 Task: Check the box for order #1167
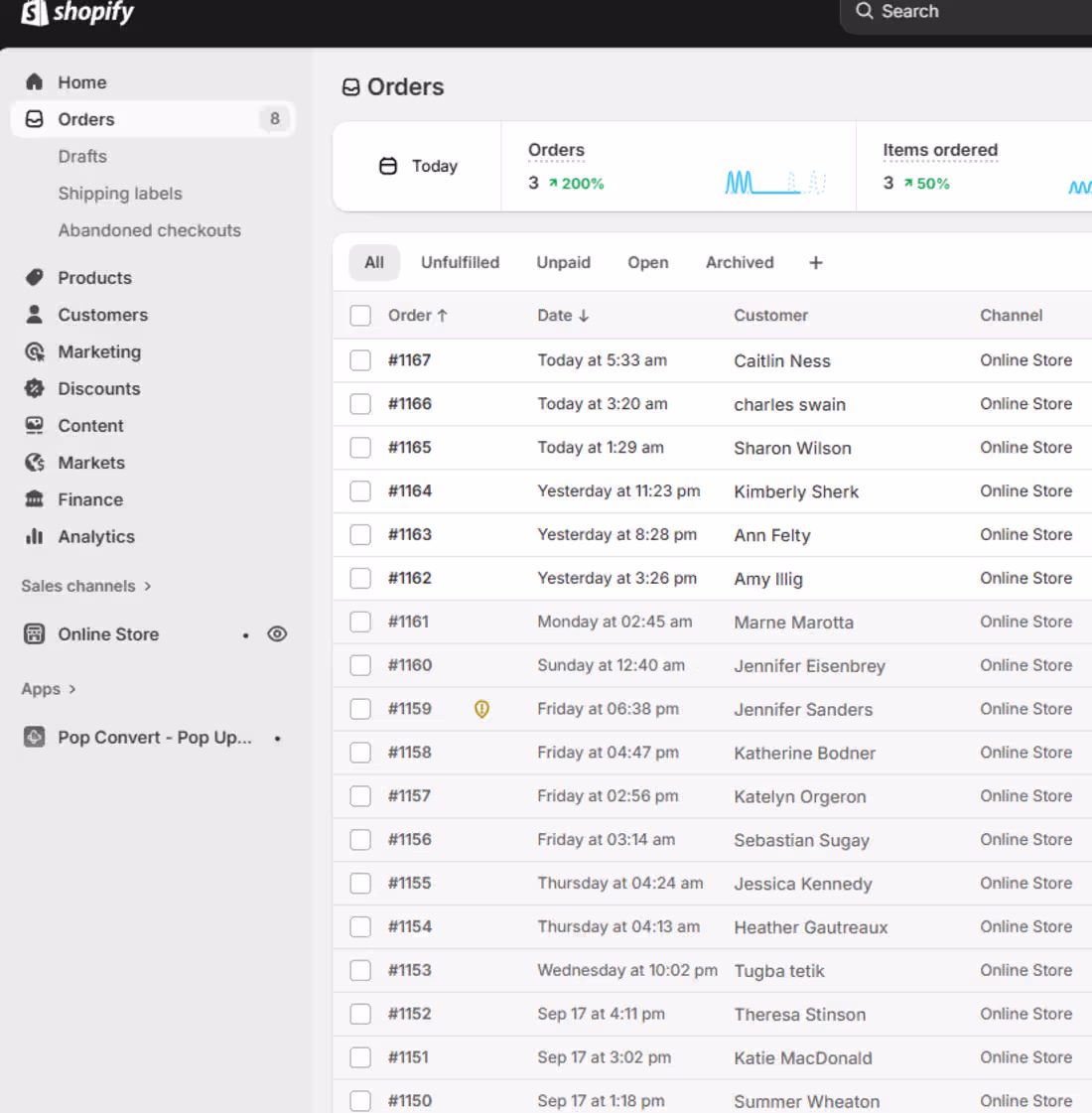click(360, 359)
